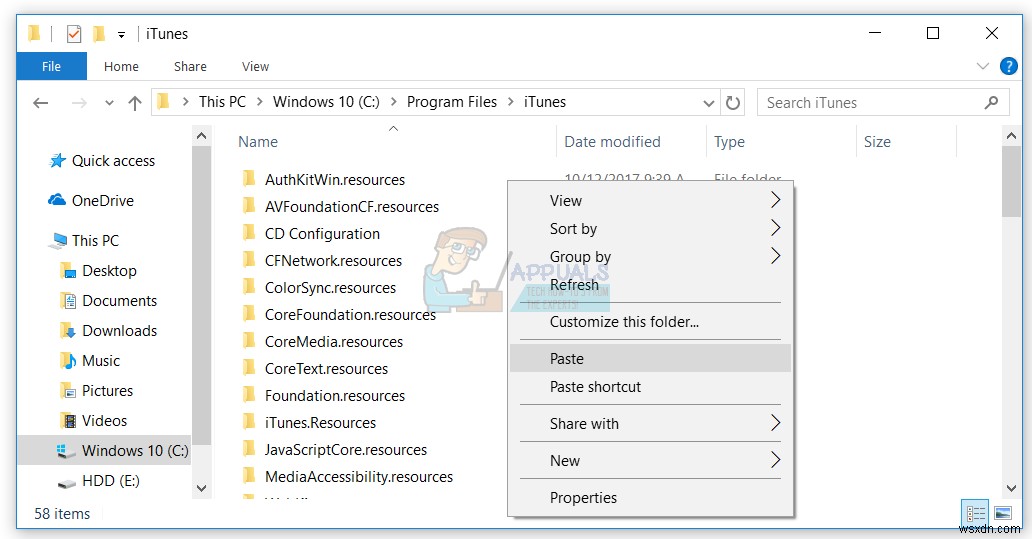Open Documents in the navigation pane
The image size is (1032, 539).
coord(109,301)
